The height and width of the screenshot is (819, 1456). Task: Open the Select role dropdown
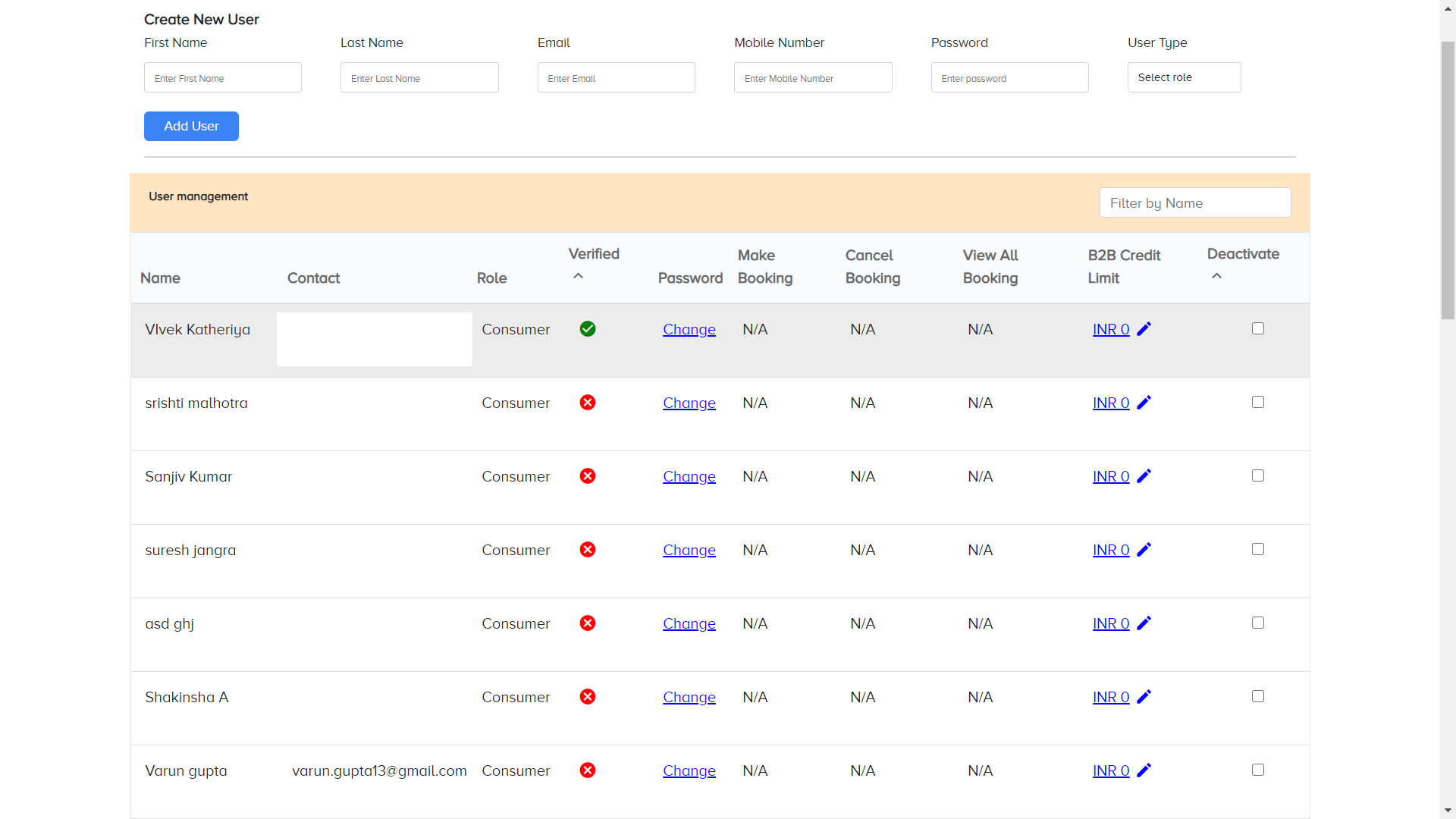[x=1184, y=77]
